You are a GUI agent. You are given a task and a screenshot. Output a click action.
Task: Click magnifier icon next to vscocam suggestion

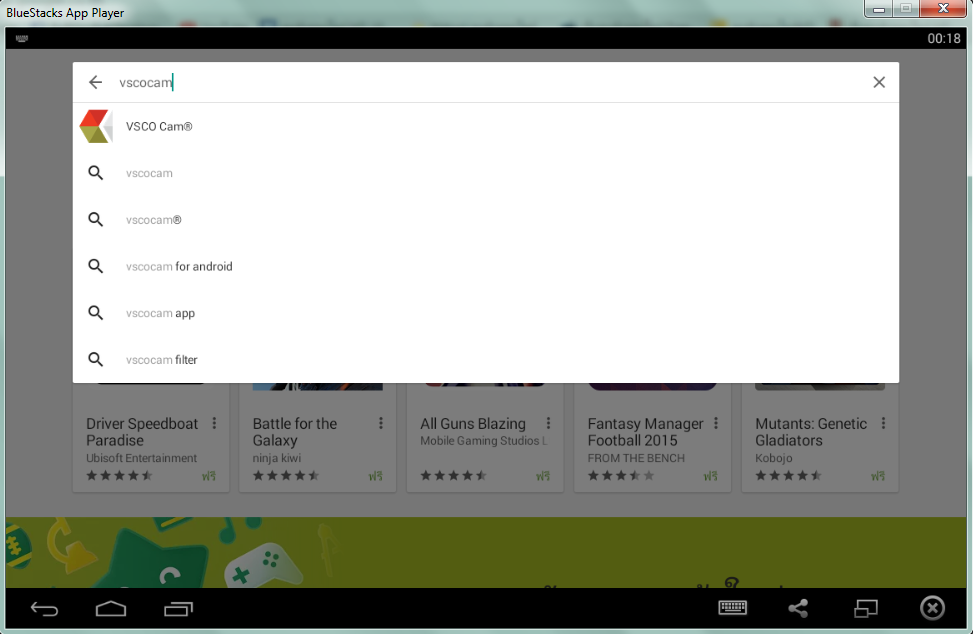pos(96,173)
